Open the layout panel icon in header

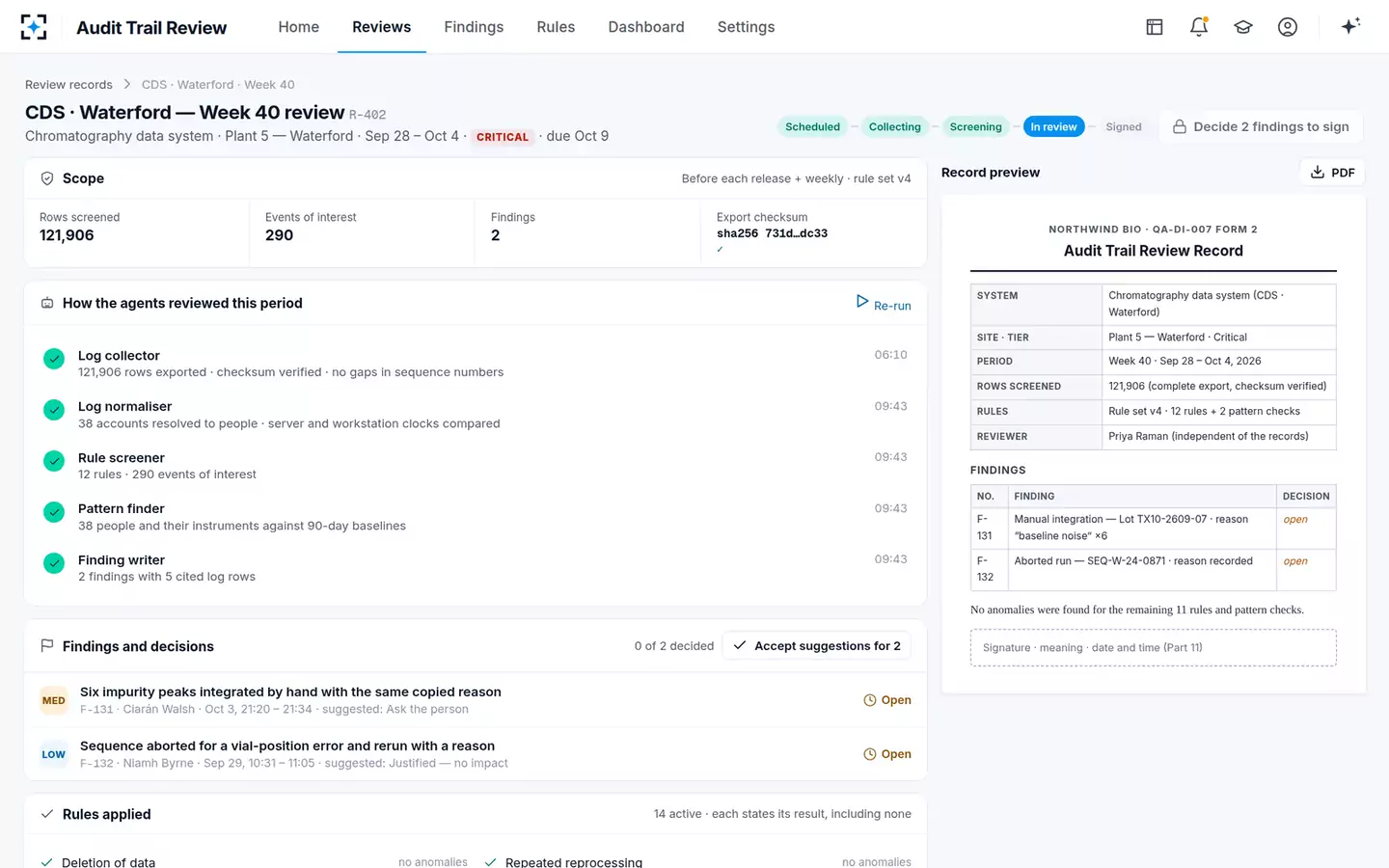(1155, 27)
